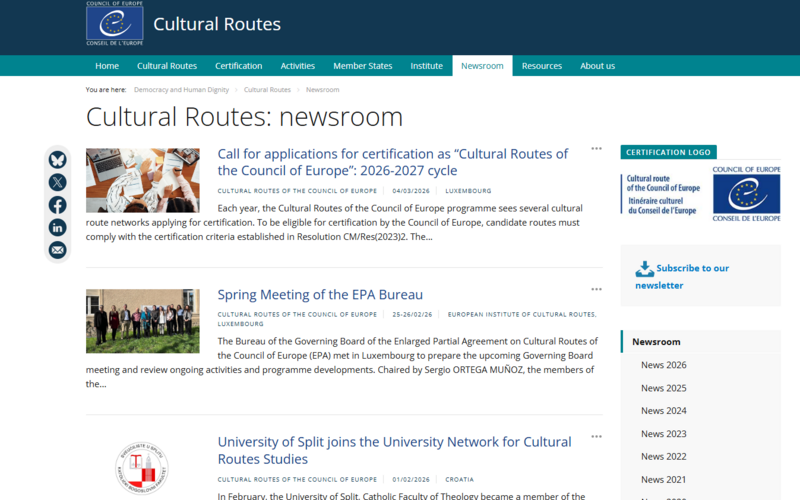Click the University of Split seal thumbnail
Screen dimensions: 800x500
[x=142, y=468]
